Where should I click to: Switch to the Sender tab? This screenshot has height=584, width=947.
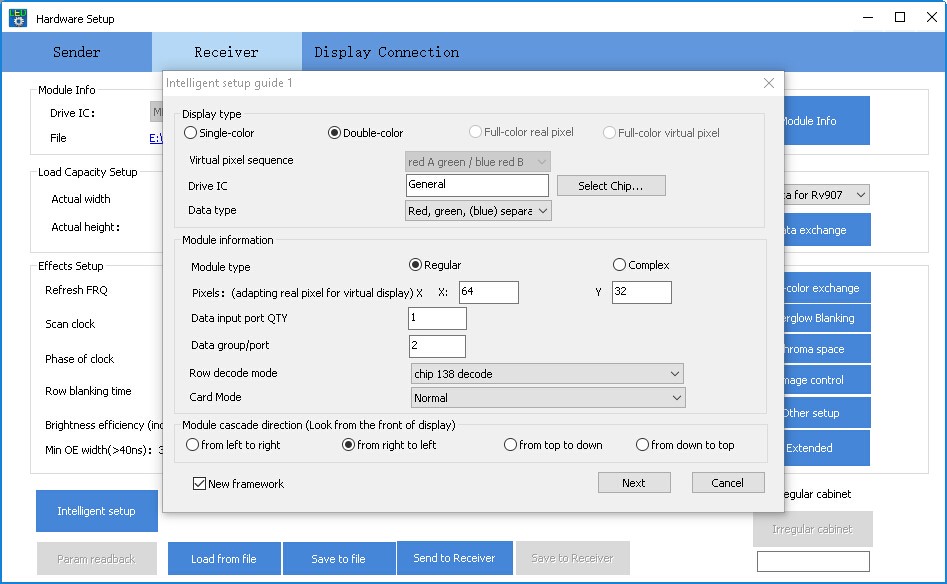click(x=76, y=52)
